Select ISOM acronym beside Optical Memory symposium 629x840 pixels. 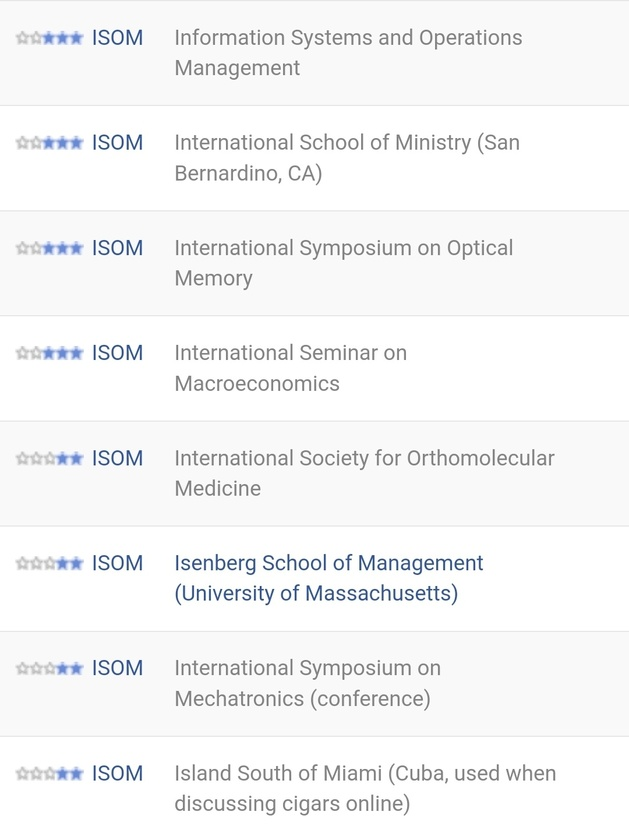point(117,248)
